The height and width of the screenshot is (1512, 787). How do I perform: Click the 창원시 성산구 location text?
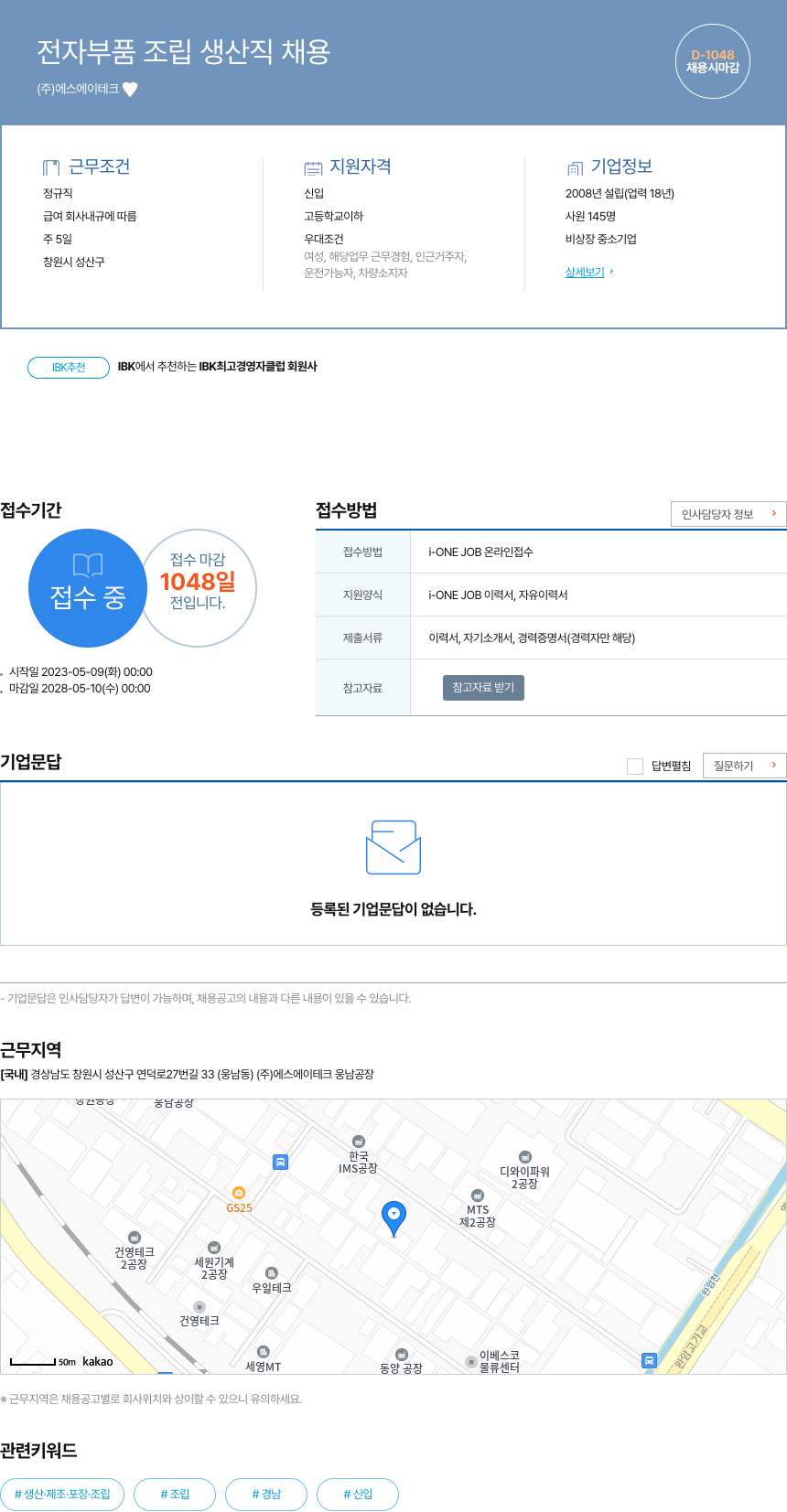tap(74, 262)
